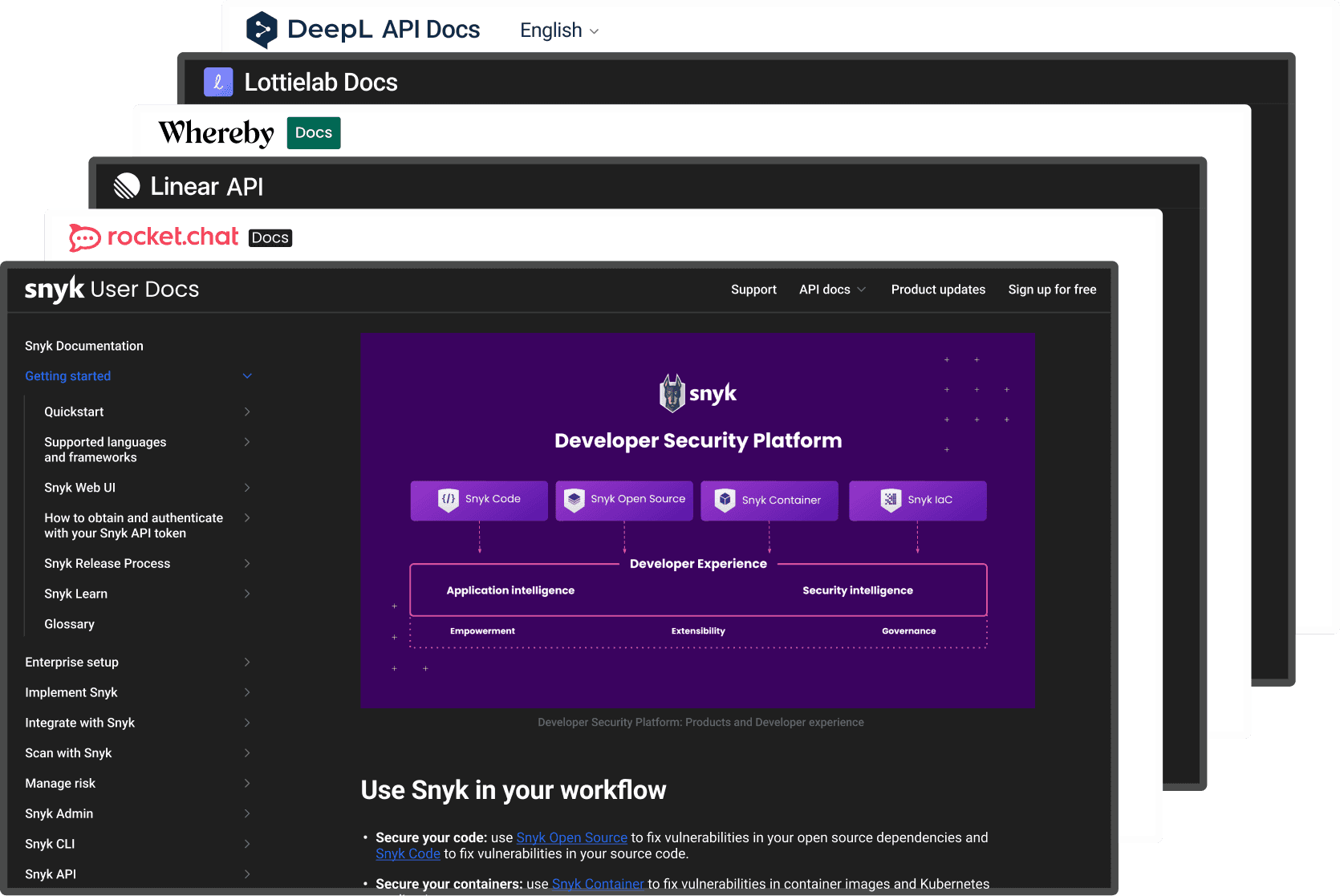The width and height of the screenshot is (1340, 896).
Task: Click the Whereby wordmark logo
Action: [217, 132]
